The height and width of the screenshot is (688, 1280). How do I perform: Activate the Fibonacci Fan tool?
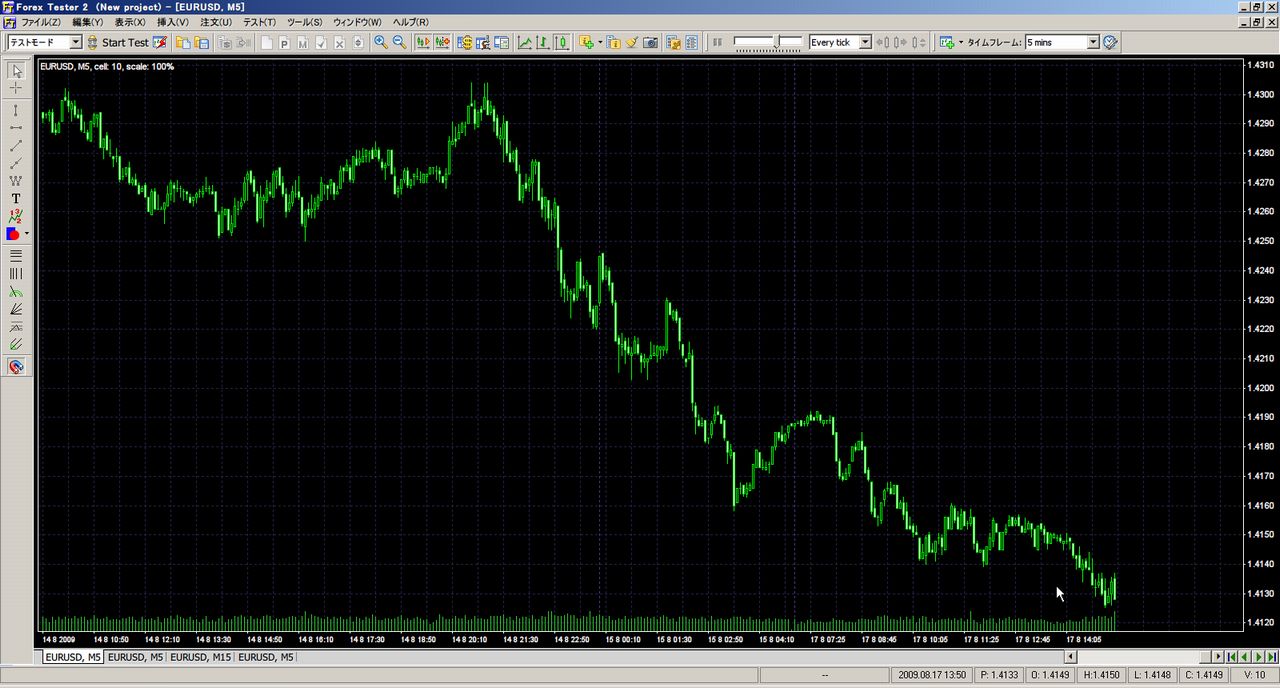15,309
